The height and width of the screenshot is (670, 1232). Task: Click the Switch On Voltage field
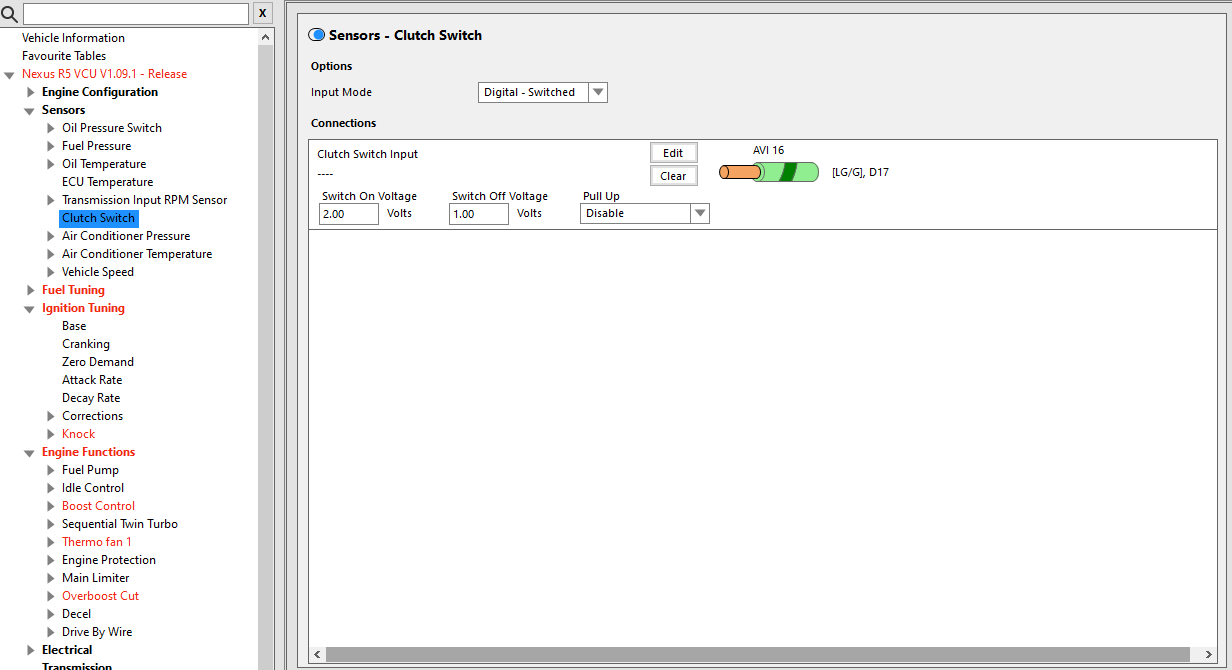[349, 214]
